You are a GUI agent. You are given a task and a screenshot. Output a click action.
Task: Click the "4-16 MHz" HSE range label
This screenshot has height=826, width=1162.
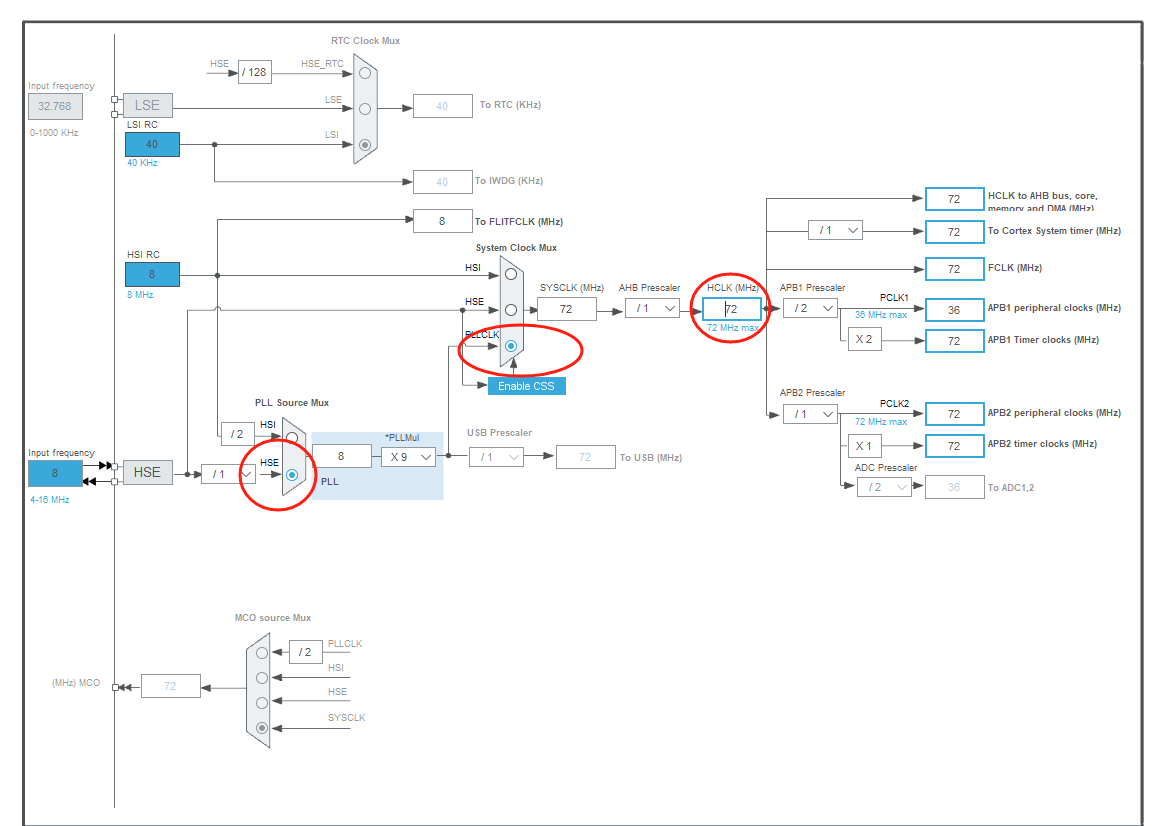[50, 500]
